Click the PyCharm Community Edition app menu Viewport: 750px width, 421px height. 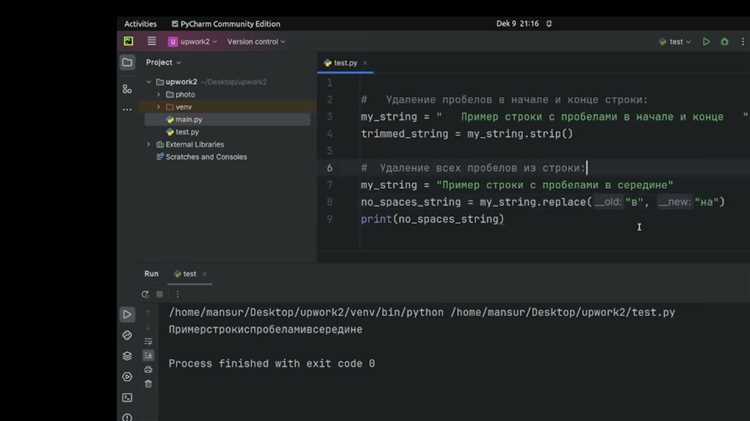tap(226, 24)
